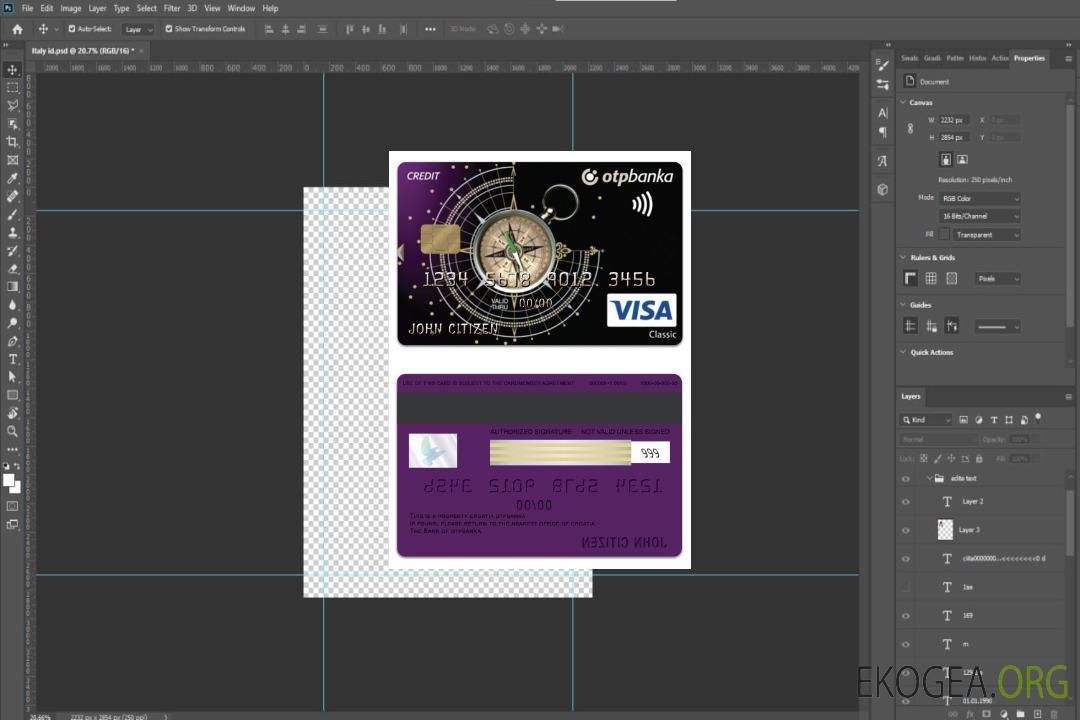Create a new layer from Layers footer
The height and width of the screenshot is (720, 1080).
(x=1037, y=714)
